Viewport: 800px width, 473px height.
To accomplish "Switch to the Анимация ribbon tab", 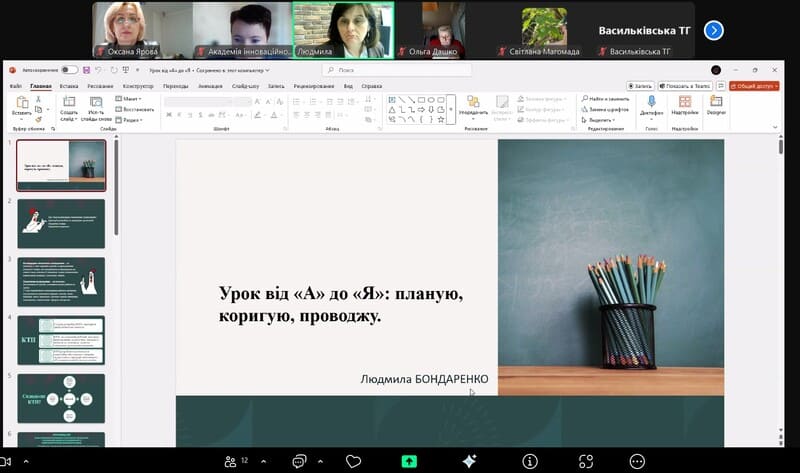I will (x=210, y=86).
